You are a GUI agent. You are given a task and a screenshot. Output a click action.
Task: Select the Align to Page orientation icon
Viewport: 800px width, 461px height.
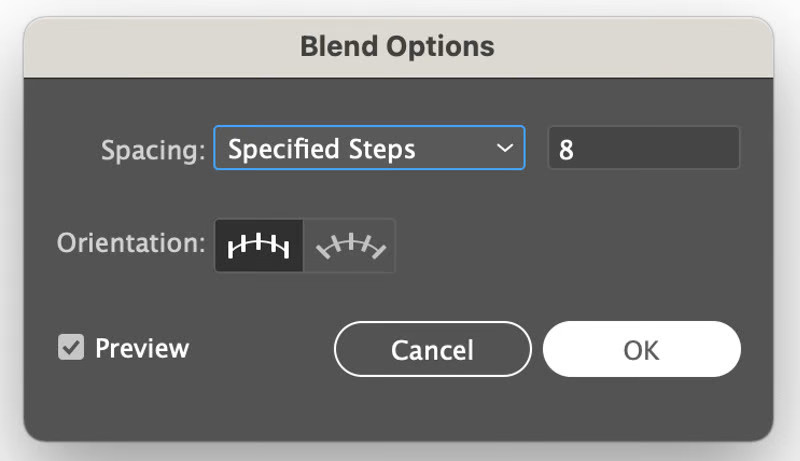pos(259,246)
